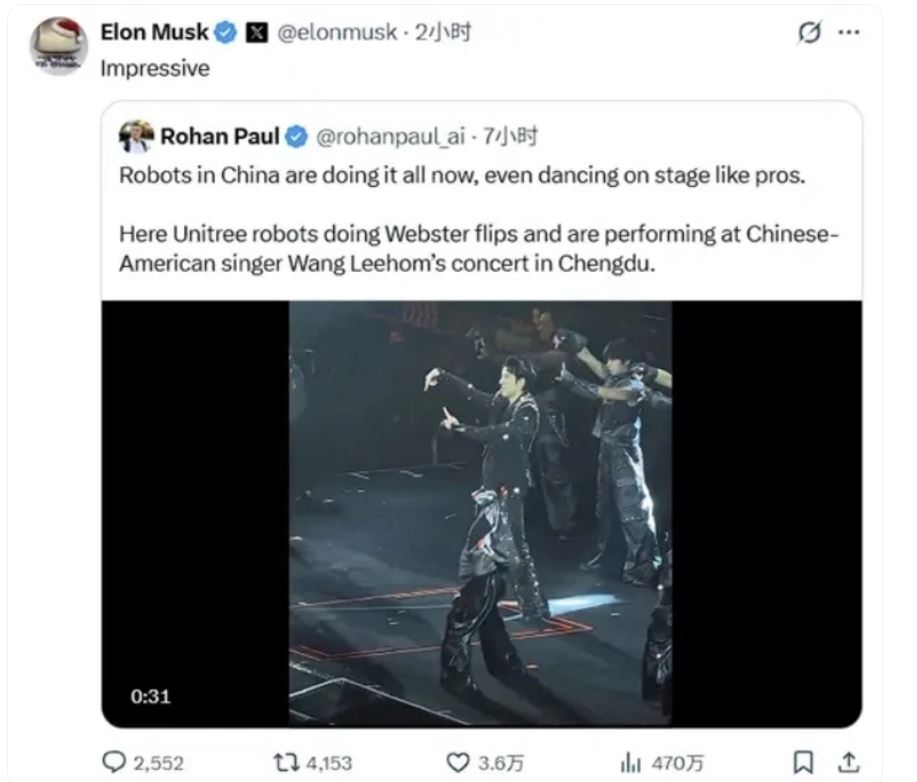Click Elon Musk's profile avatar
This screenshot has width=917, height=782.
point(58,45)
